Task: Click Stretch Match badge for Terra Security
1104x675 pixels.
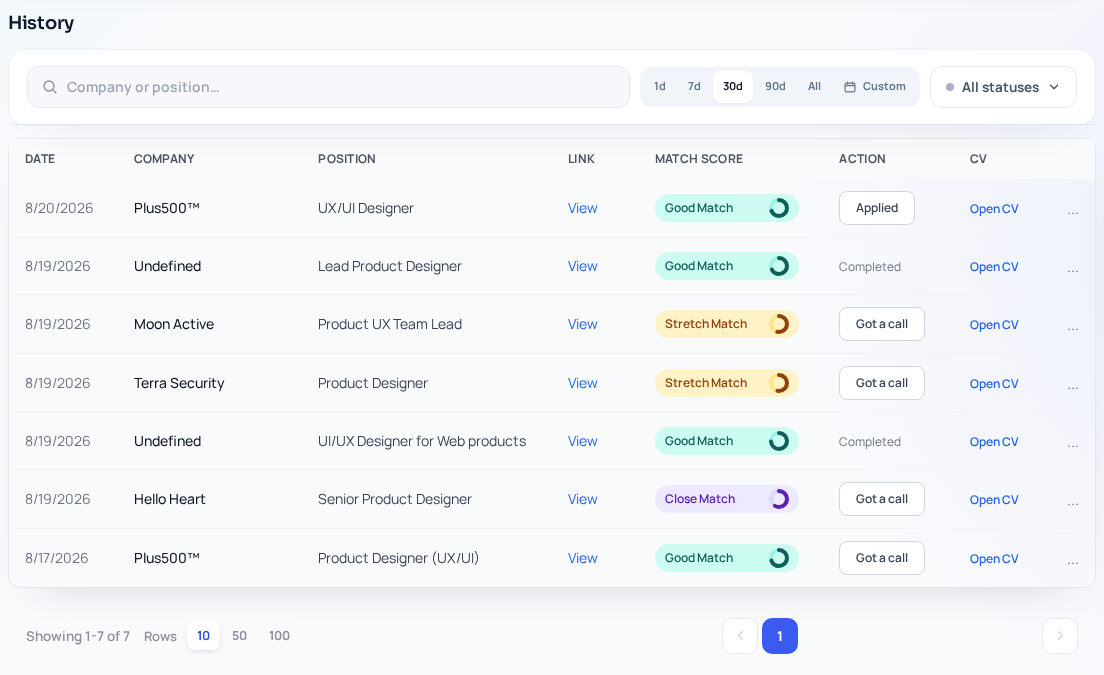Action: point(727,383)
